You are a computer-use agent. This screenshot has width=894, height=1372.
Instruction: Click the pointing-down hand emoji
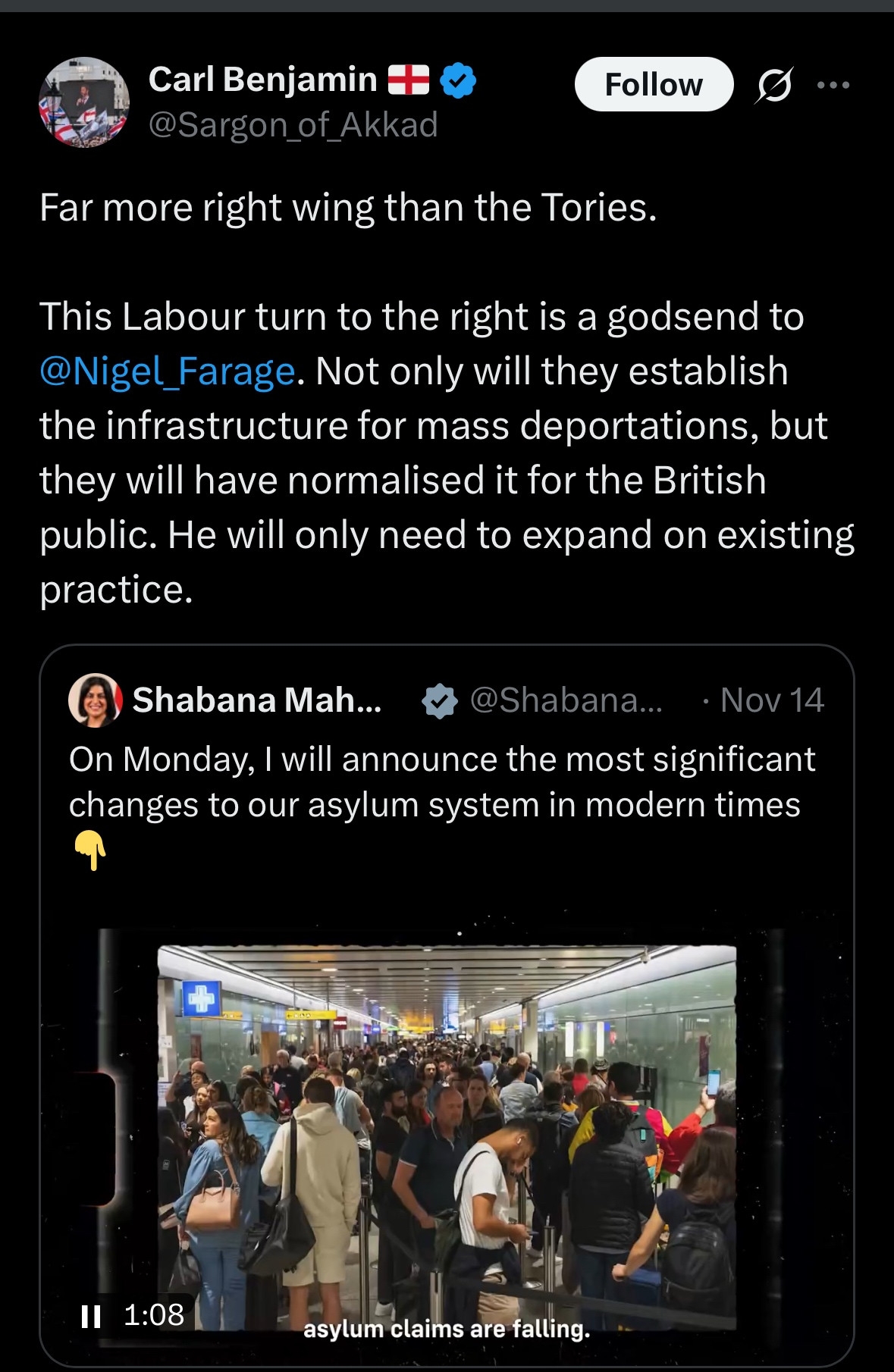(90, 850)
